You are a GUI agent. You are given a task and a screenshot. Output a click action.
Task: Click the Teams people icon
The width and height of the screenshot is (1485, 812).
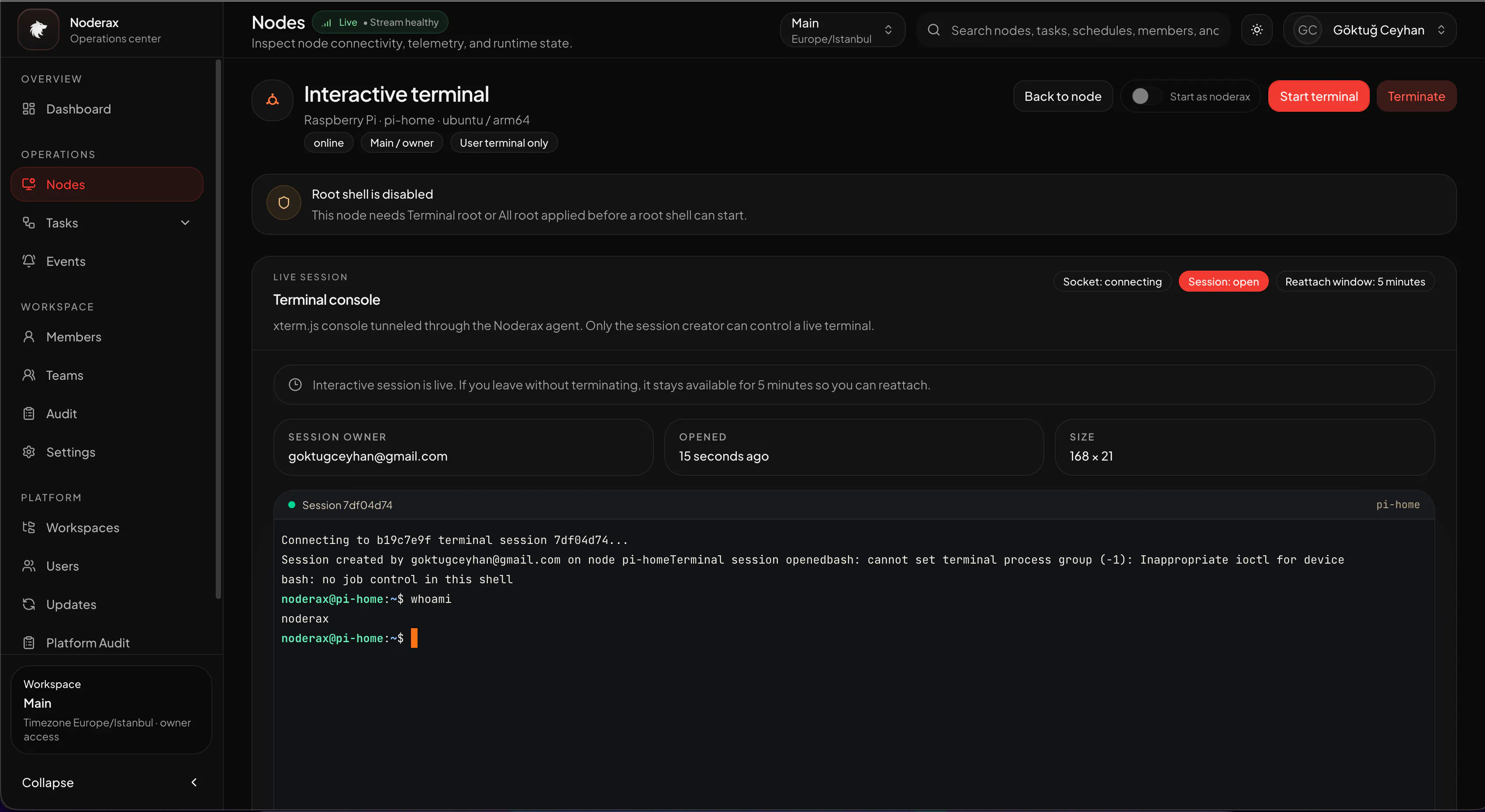point(29,375)
